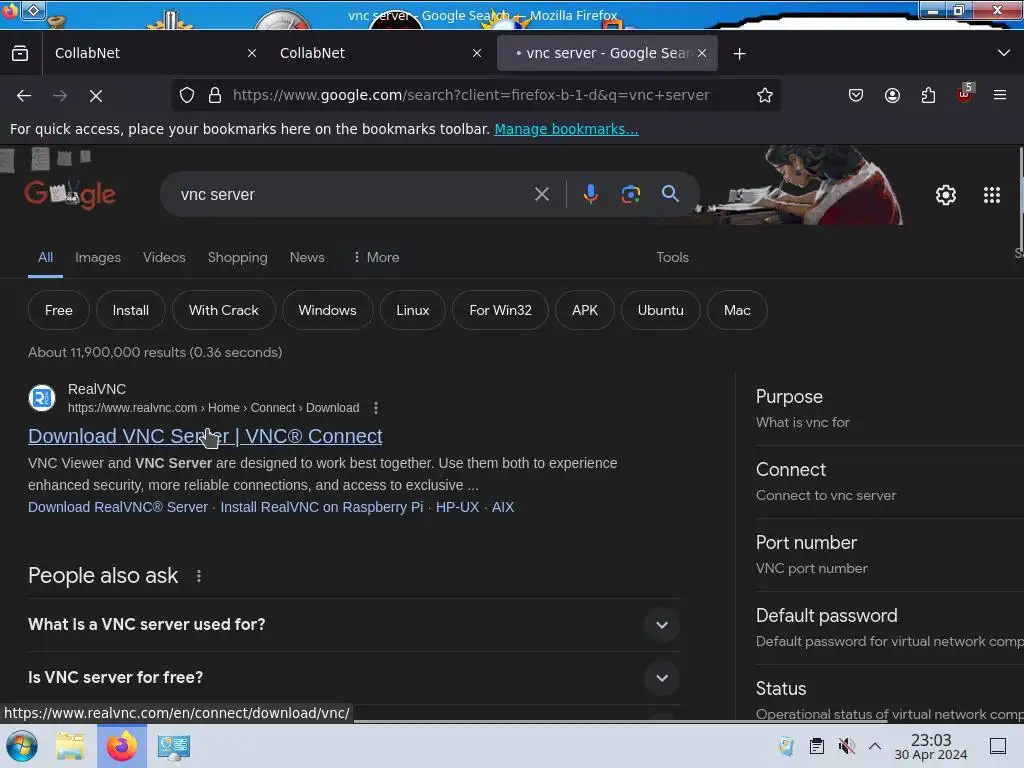Bookmark this page with star icon
The image size is (1024, 768).
[x=765, y=95]
